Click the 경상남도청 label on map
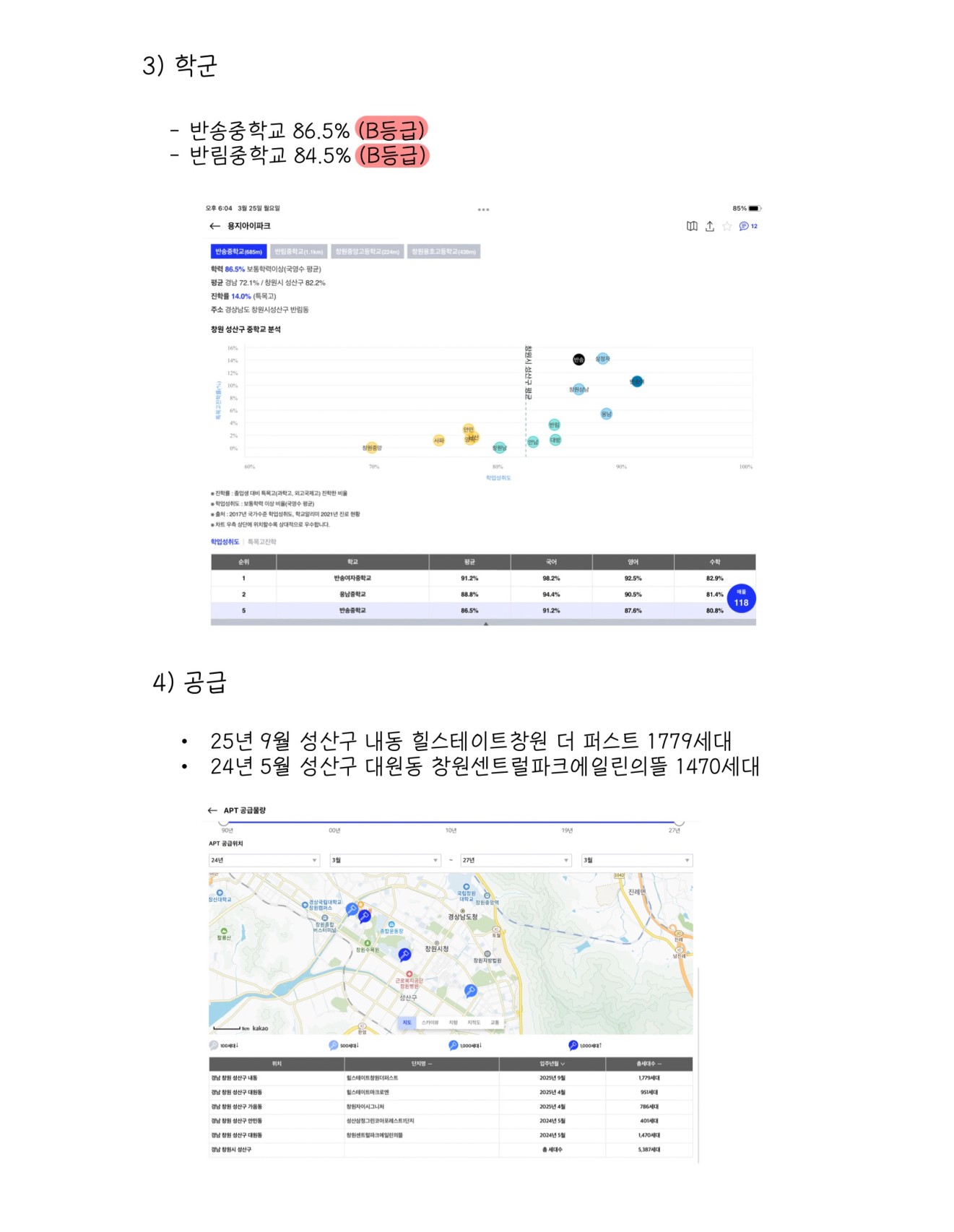 point(463,916)
